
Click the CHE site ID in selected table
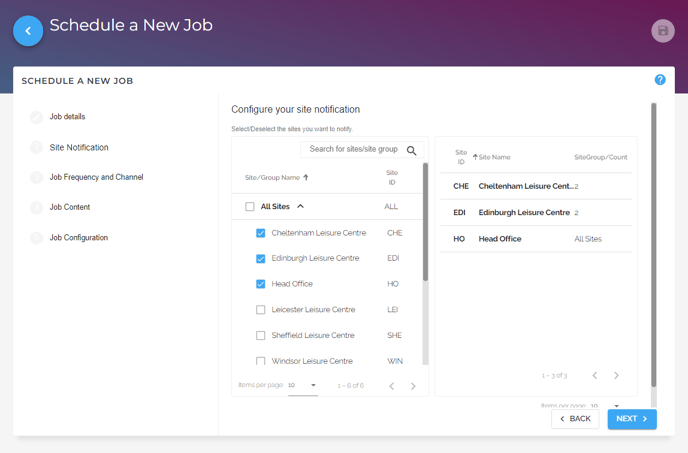tap(461, 186)
